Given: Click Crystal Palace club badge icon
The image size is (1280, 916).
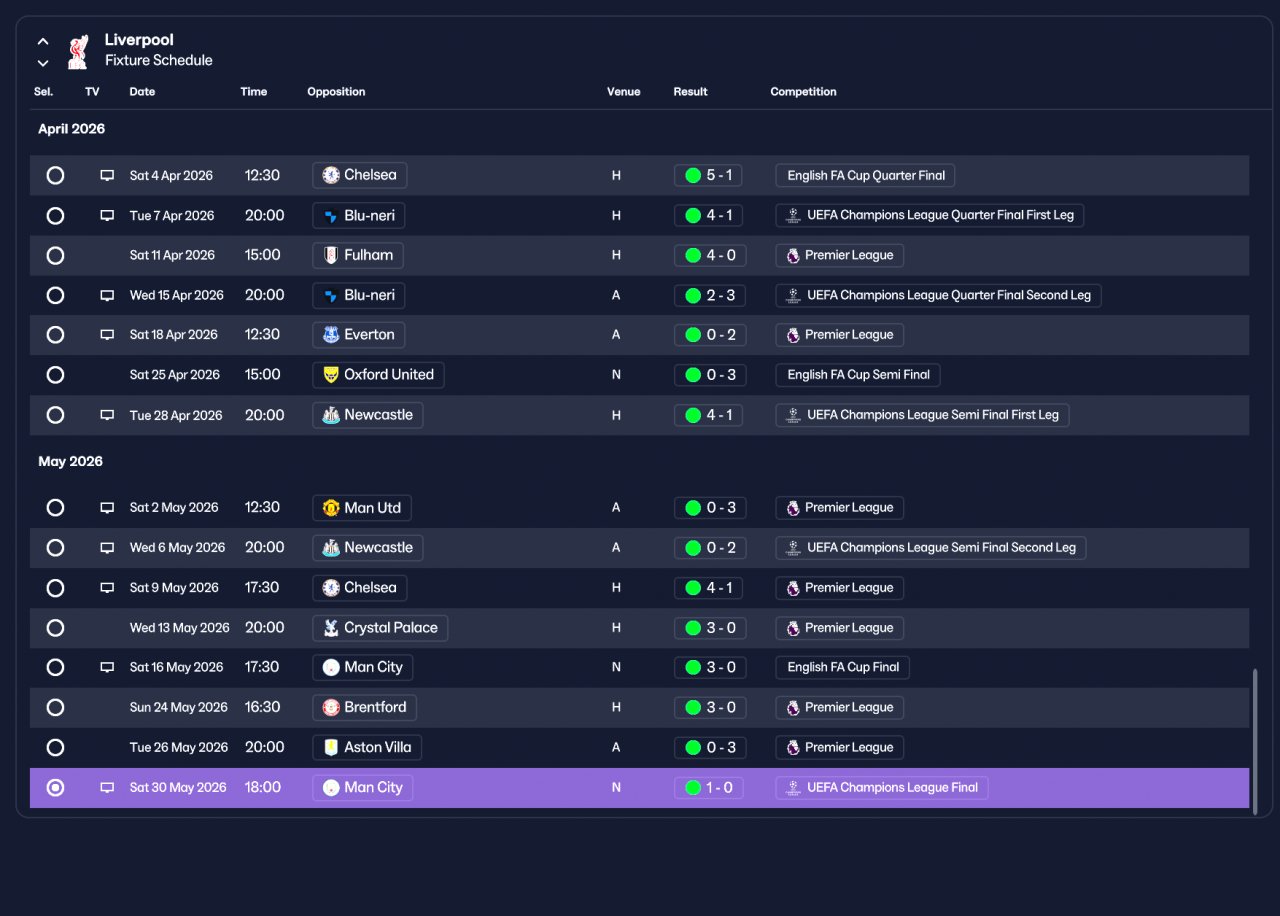Looking at the screenshot, I should click(331, 628).
